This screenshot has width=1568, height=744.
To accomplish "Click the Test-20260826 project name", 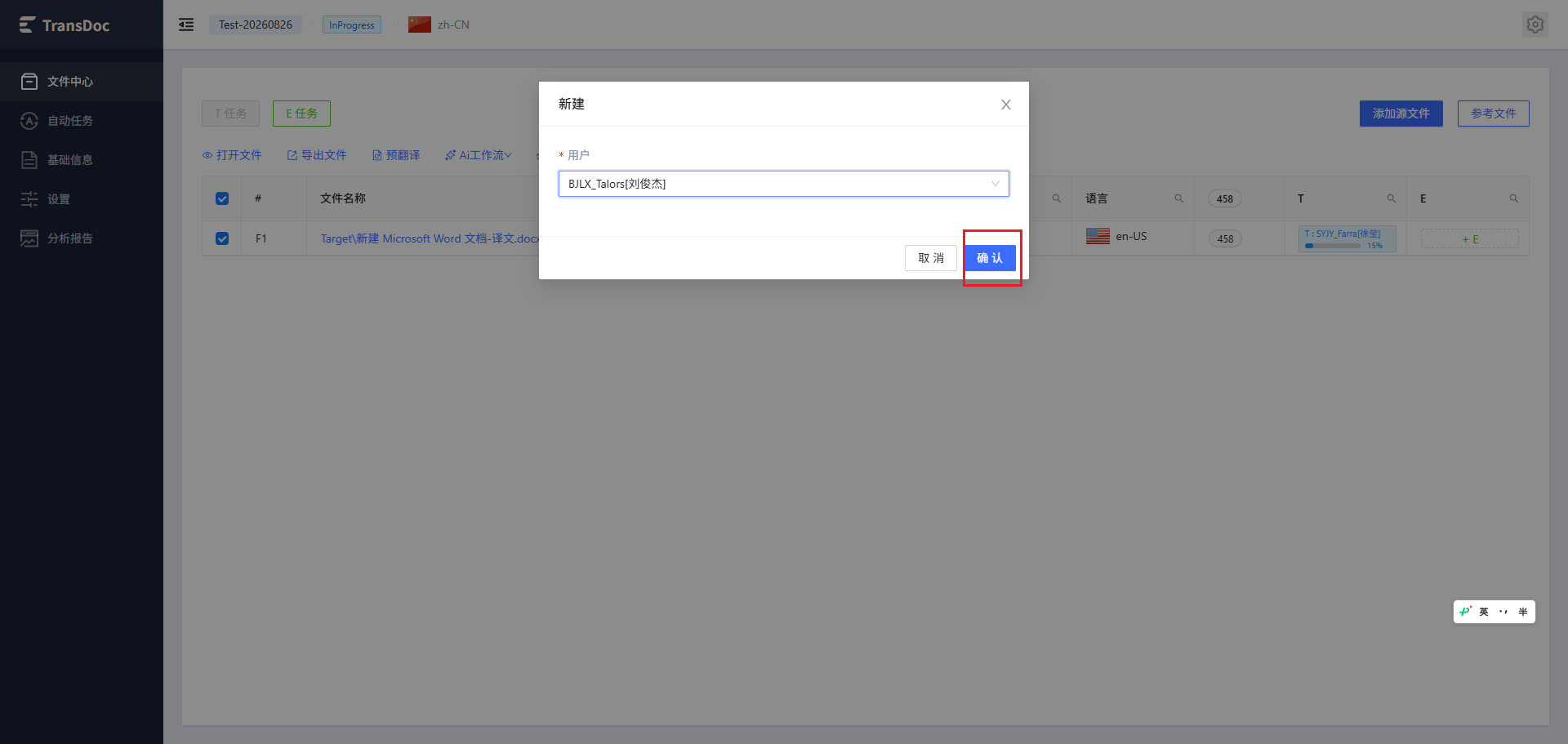I will 256,25.
